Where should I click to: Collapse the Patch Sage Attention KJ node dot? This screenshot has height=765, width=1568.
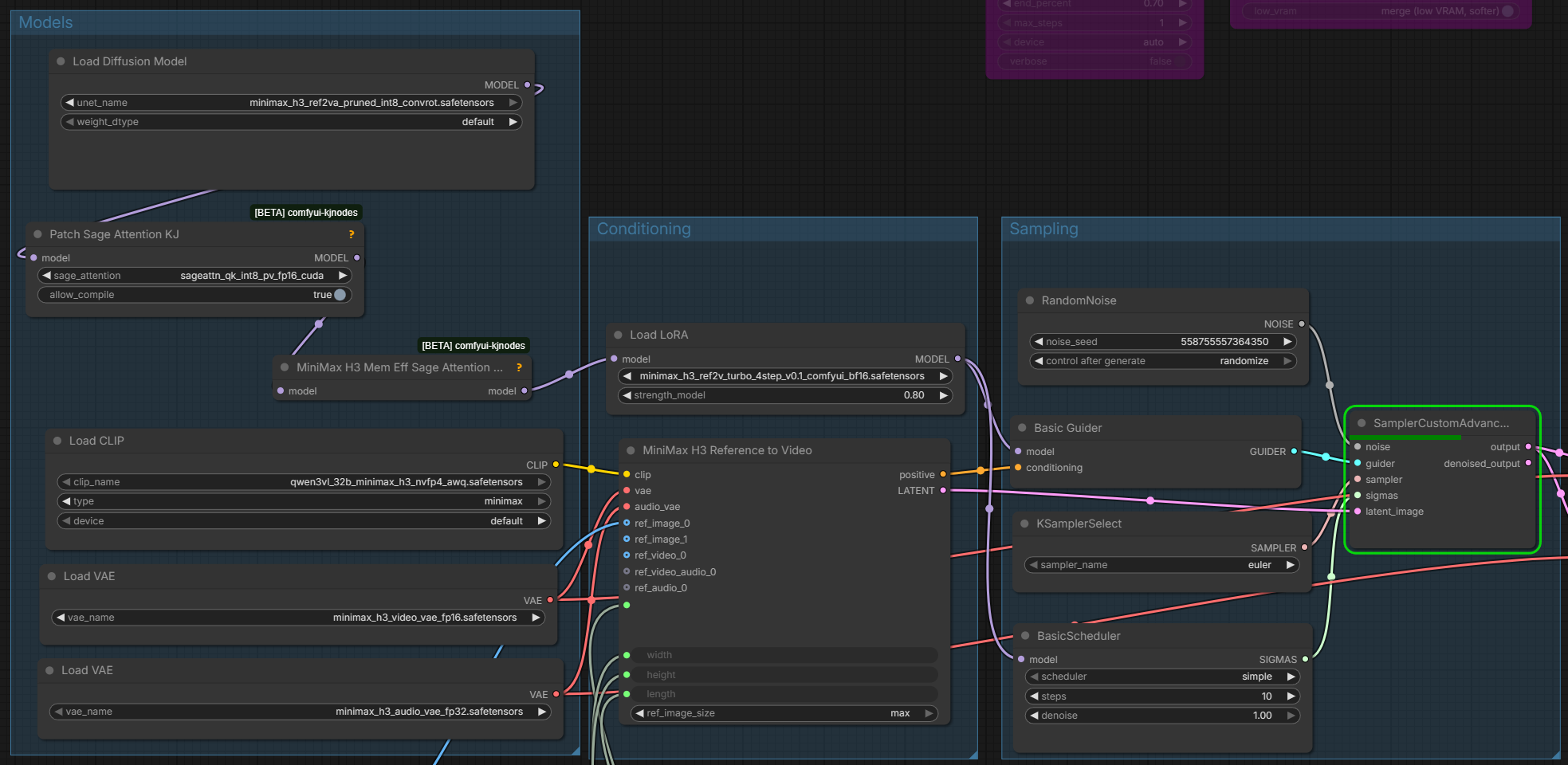tap(37, 234)
